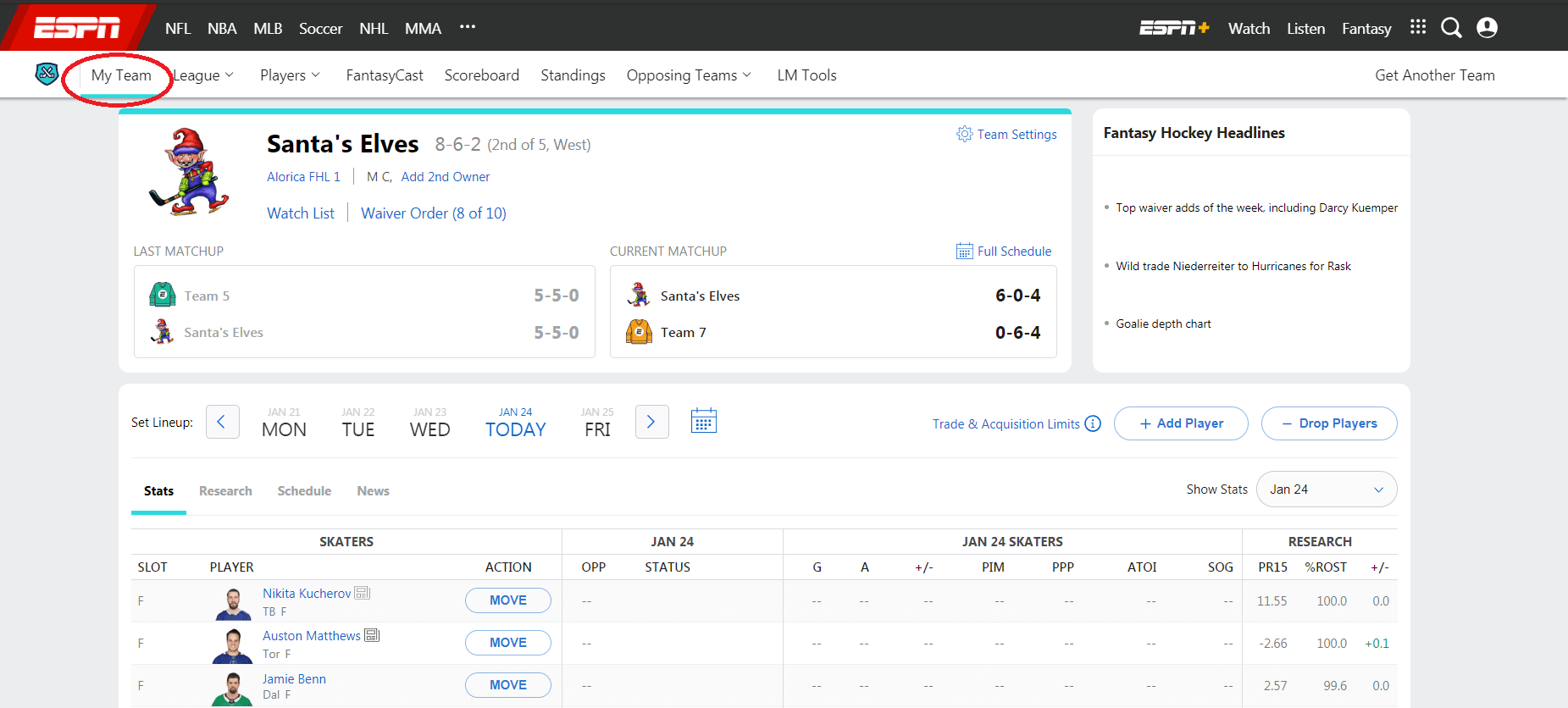1568x708 pixels.
Task: Select WED Jan 23 lineup date
Action: click(x=430, y=422)
